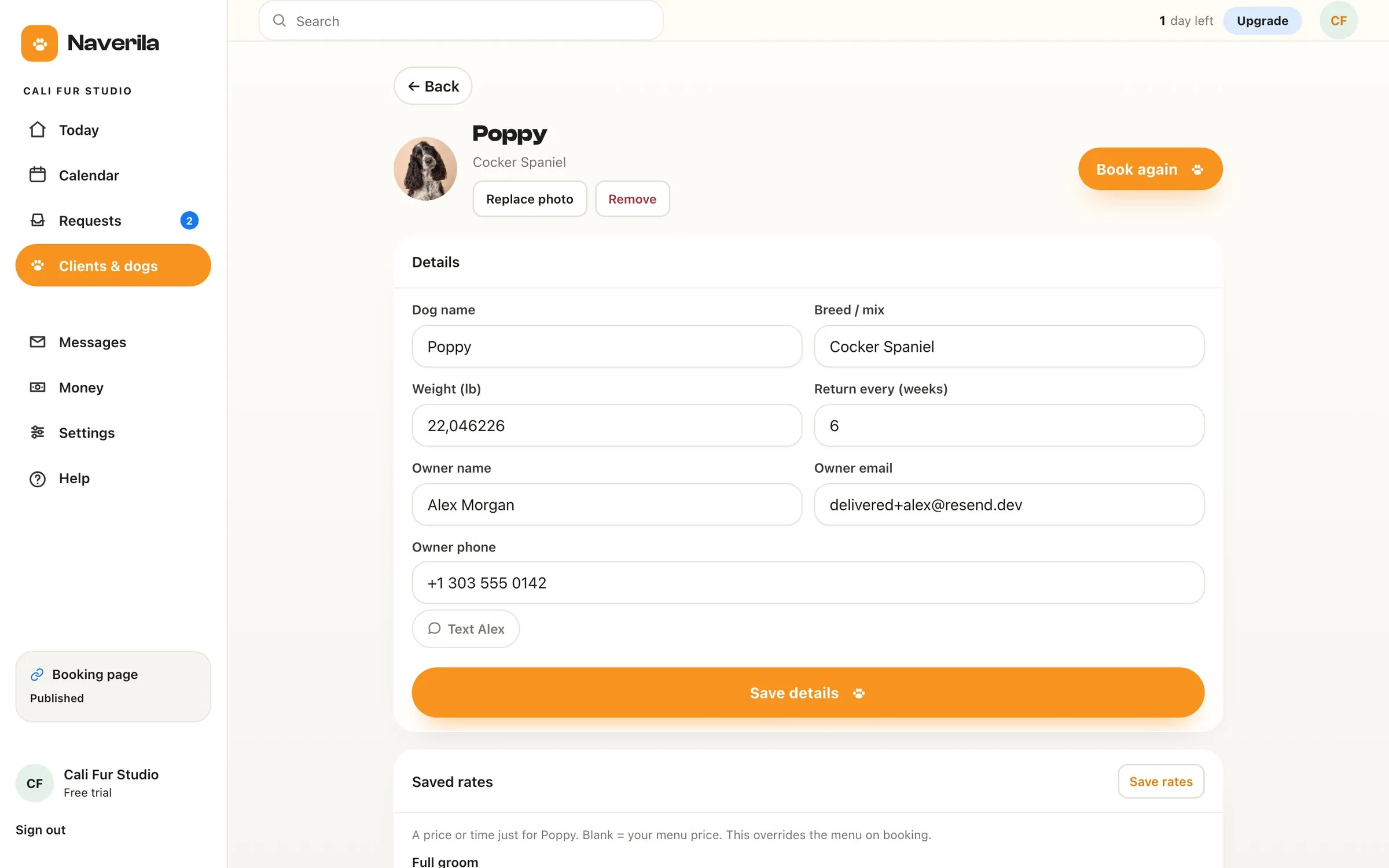Focus the Weight (lb) input field
1389x868 pixels.
click(607, 425)
